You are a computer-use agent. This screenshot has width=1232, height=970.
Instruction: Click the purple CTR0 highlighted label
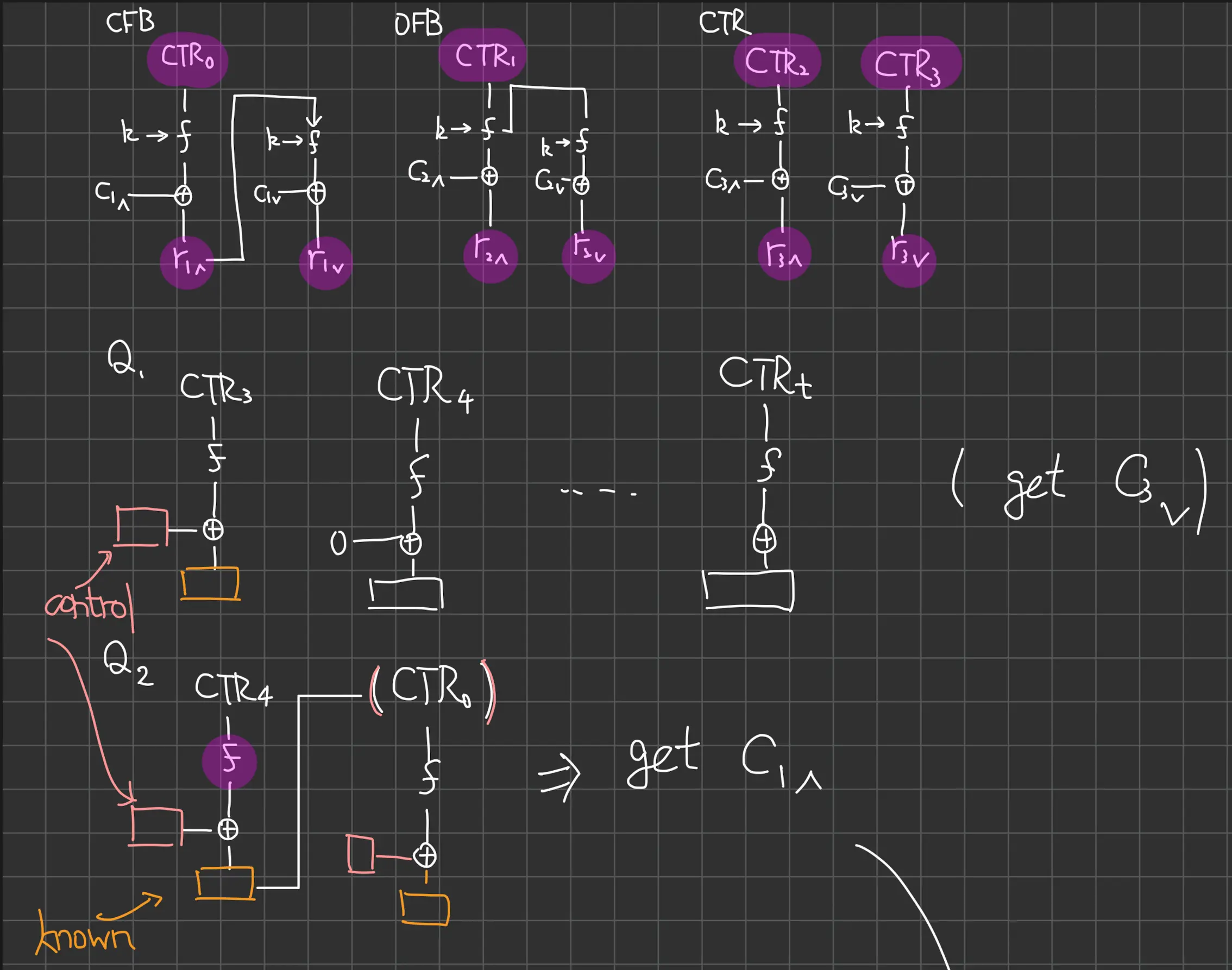pyautogui.click(x=187, y=59)
